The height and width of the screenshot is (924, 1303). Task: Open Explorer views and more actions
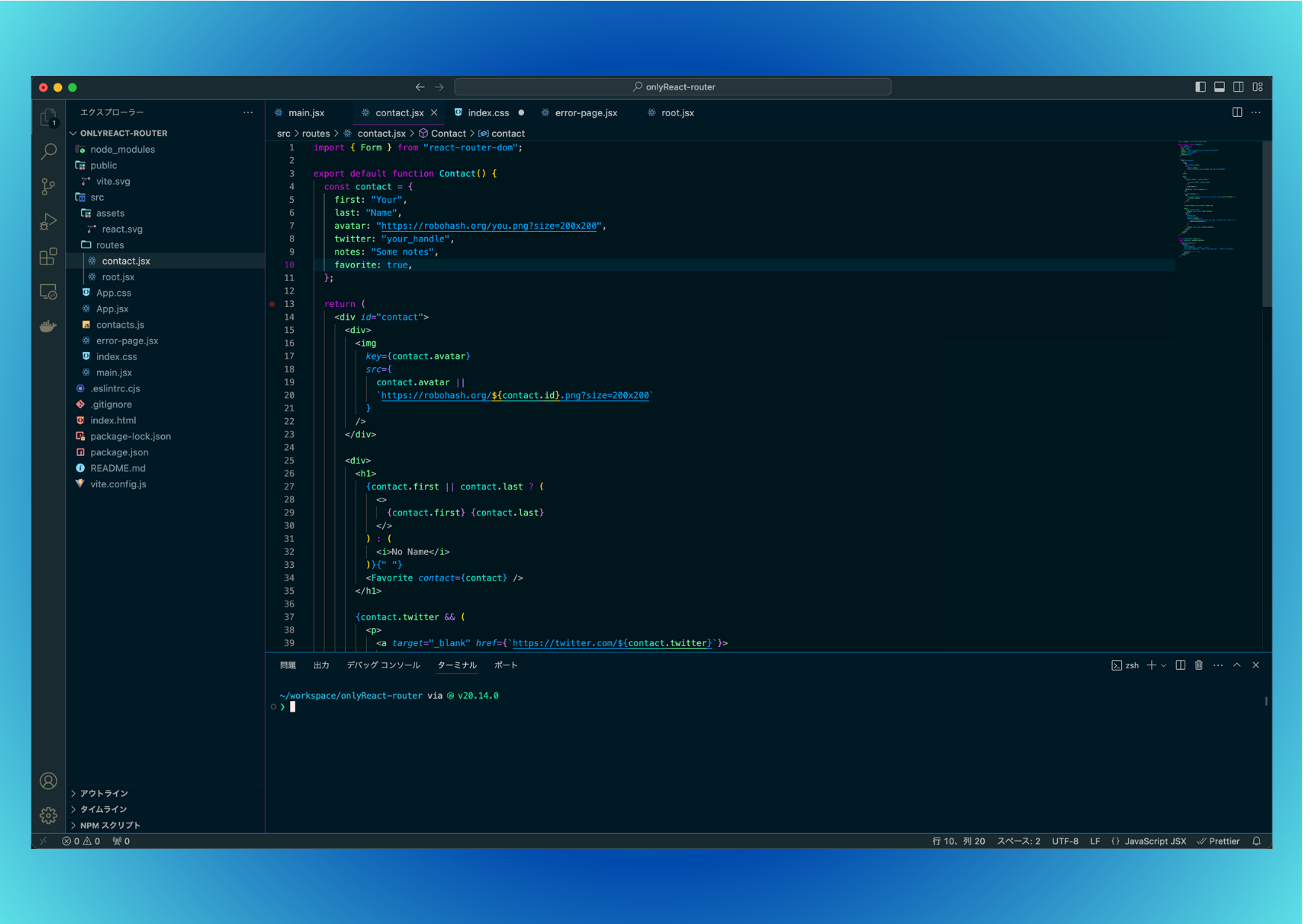click(248, 113)
